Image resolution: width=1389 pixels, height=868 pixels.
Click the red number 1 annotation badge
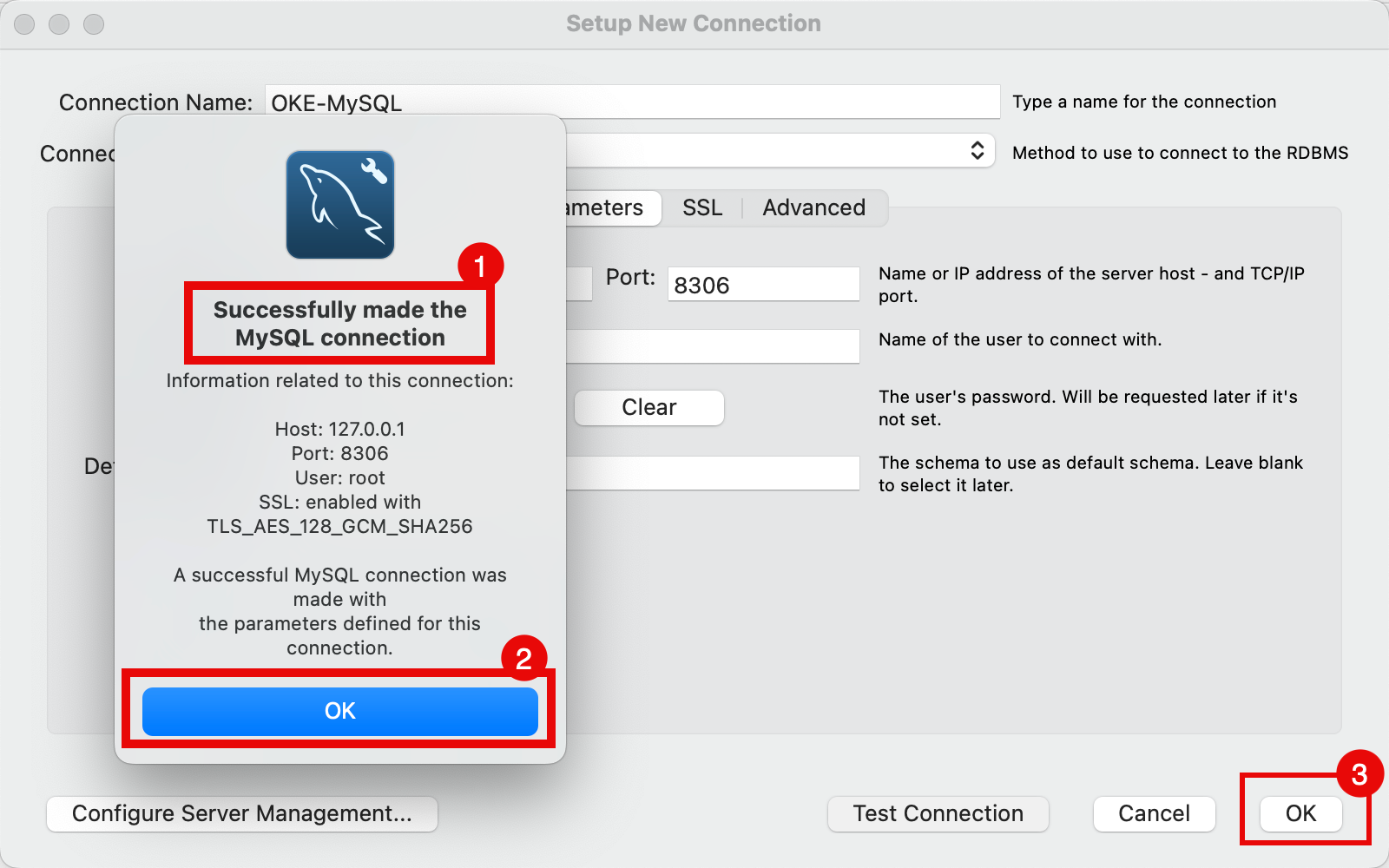click(x=480, y=266)
